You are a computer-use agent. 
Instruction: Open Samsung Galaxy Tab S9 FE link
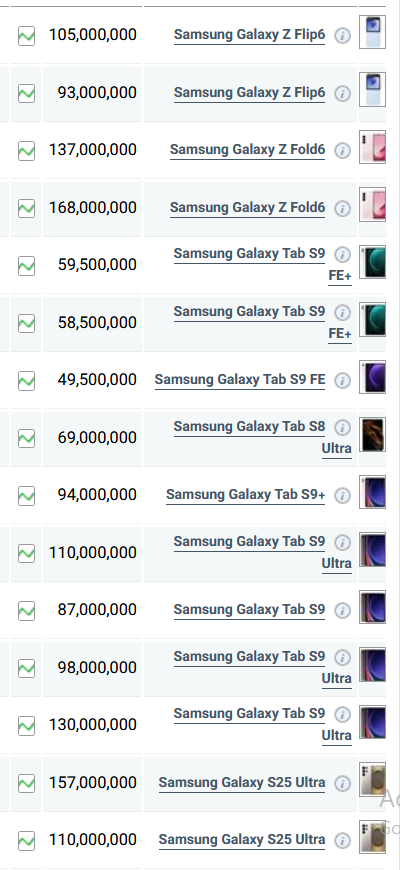[x=240, y=380]
